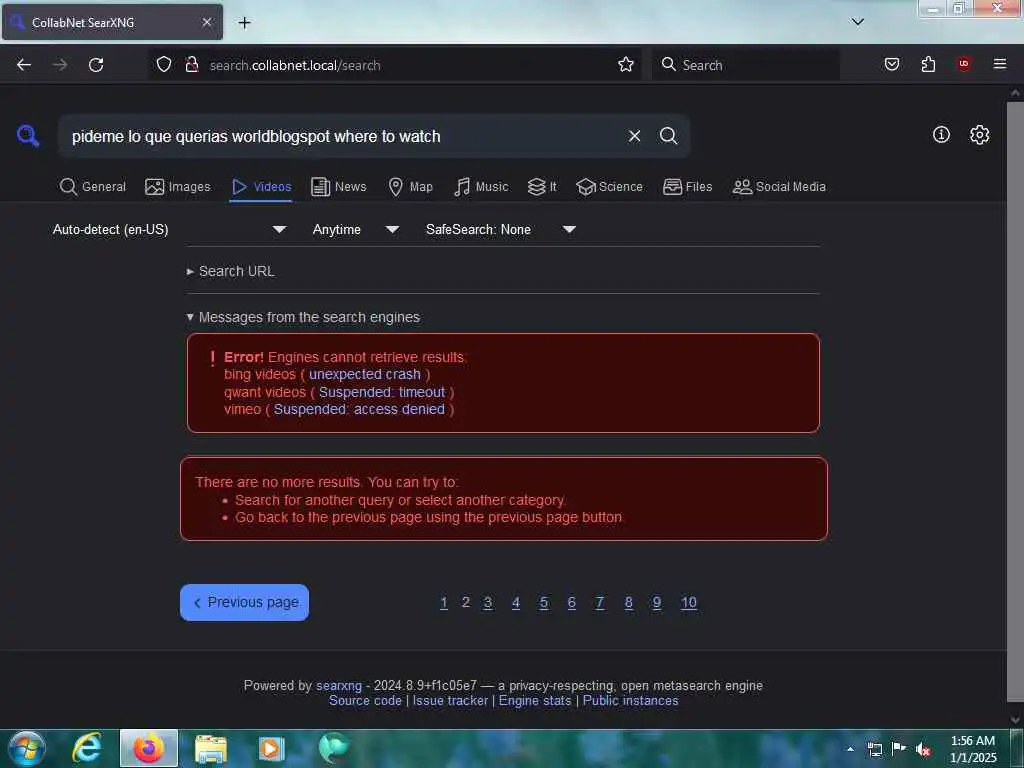Switch to General category tab
The image size is (1024, 768).
tap(93, 187)
